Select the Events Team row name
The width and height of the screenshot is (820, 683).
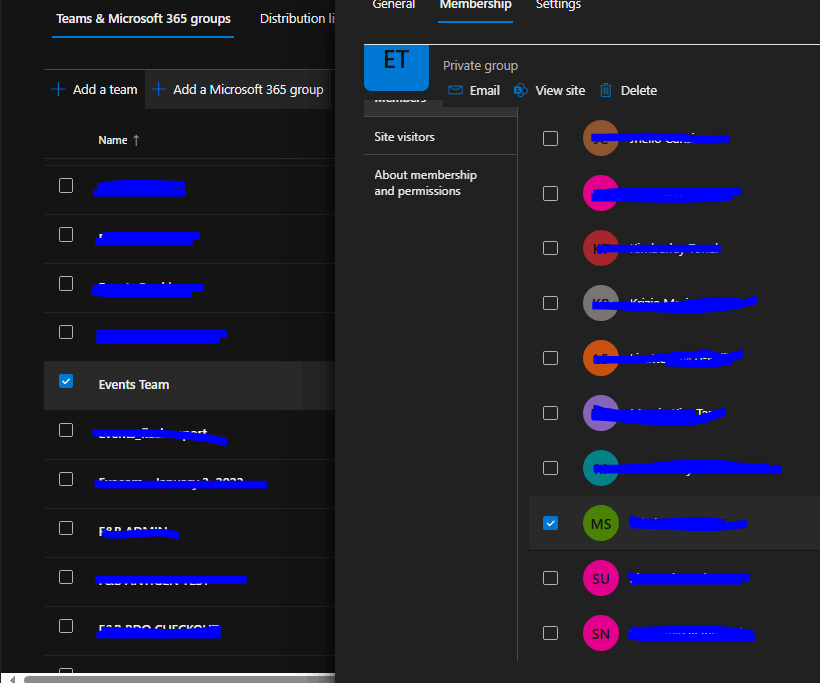tap(134, 385)
